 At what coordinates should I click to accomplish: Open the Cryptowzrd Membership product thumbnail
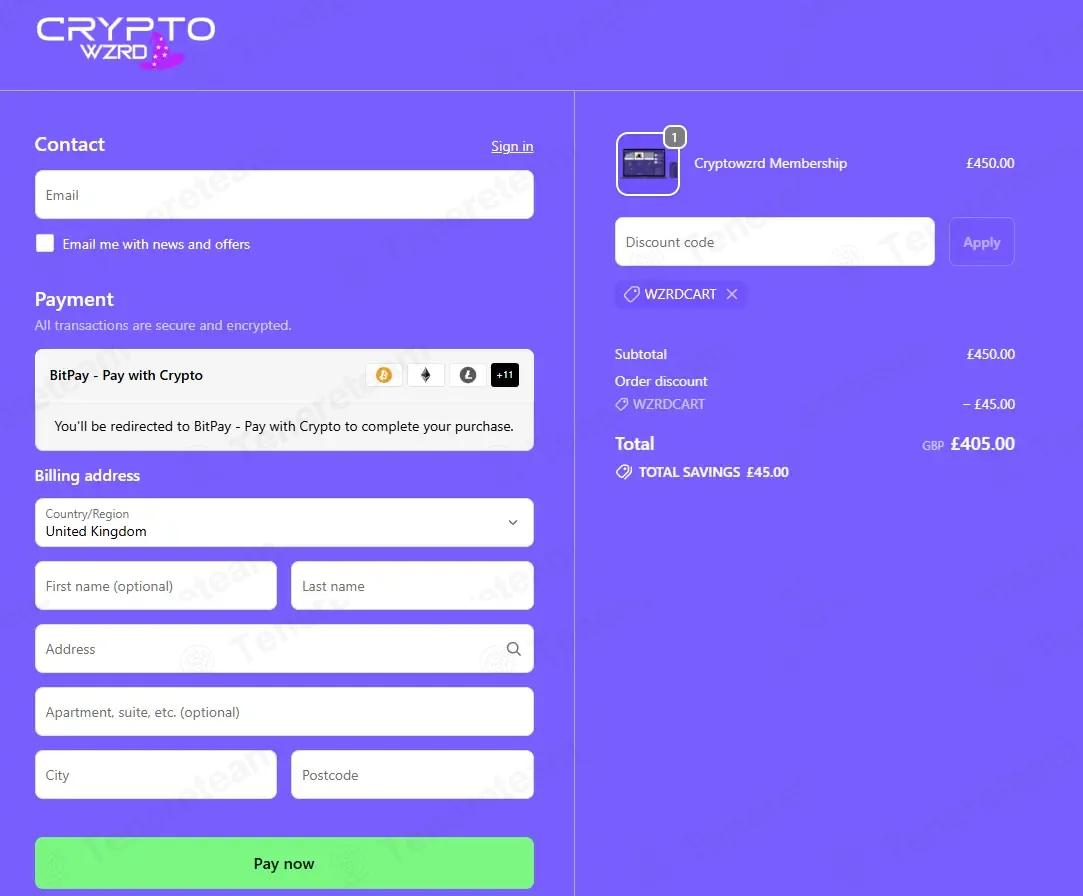point(647,164)
